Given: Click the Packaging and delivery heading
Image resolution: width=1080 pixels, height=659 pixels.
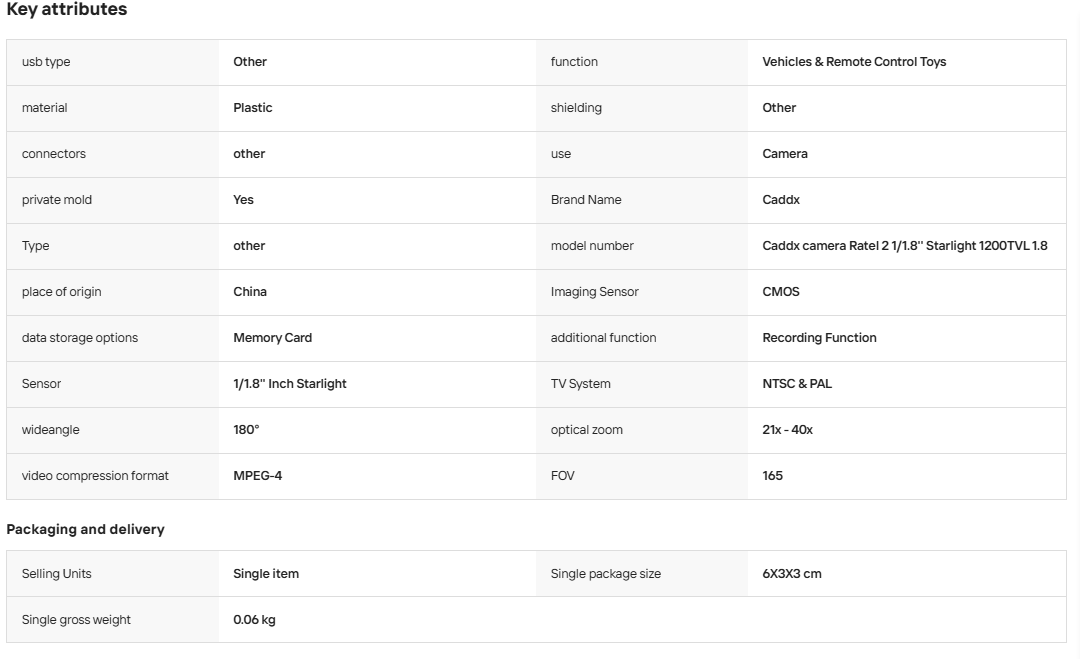Looking at the screenshot, I should pos(85,530).
